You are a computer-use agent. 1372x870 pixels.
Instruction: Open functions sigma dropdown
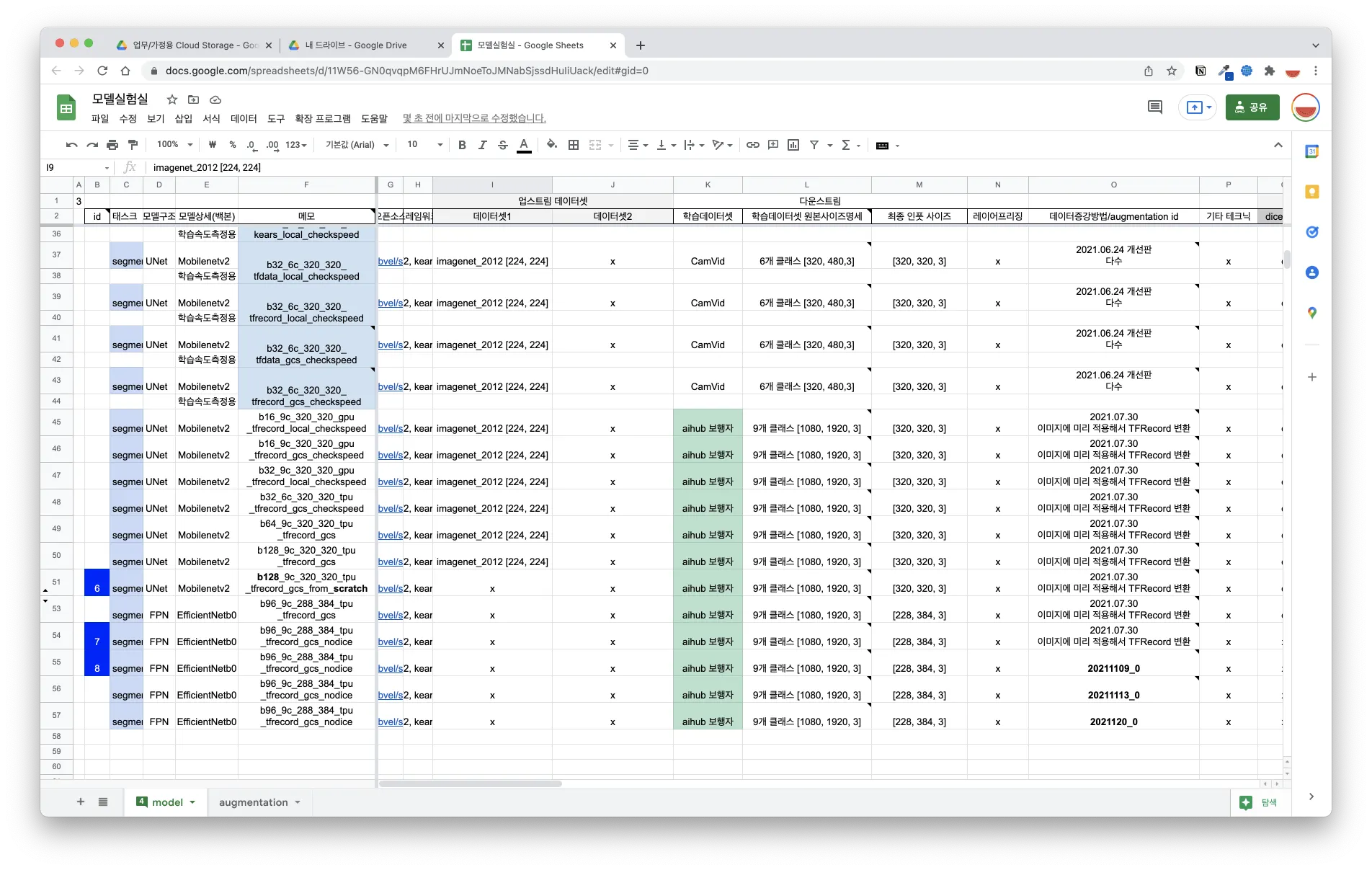(x=851, y=145)
